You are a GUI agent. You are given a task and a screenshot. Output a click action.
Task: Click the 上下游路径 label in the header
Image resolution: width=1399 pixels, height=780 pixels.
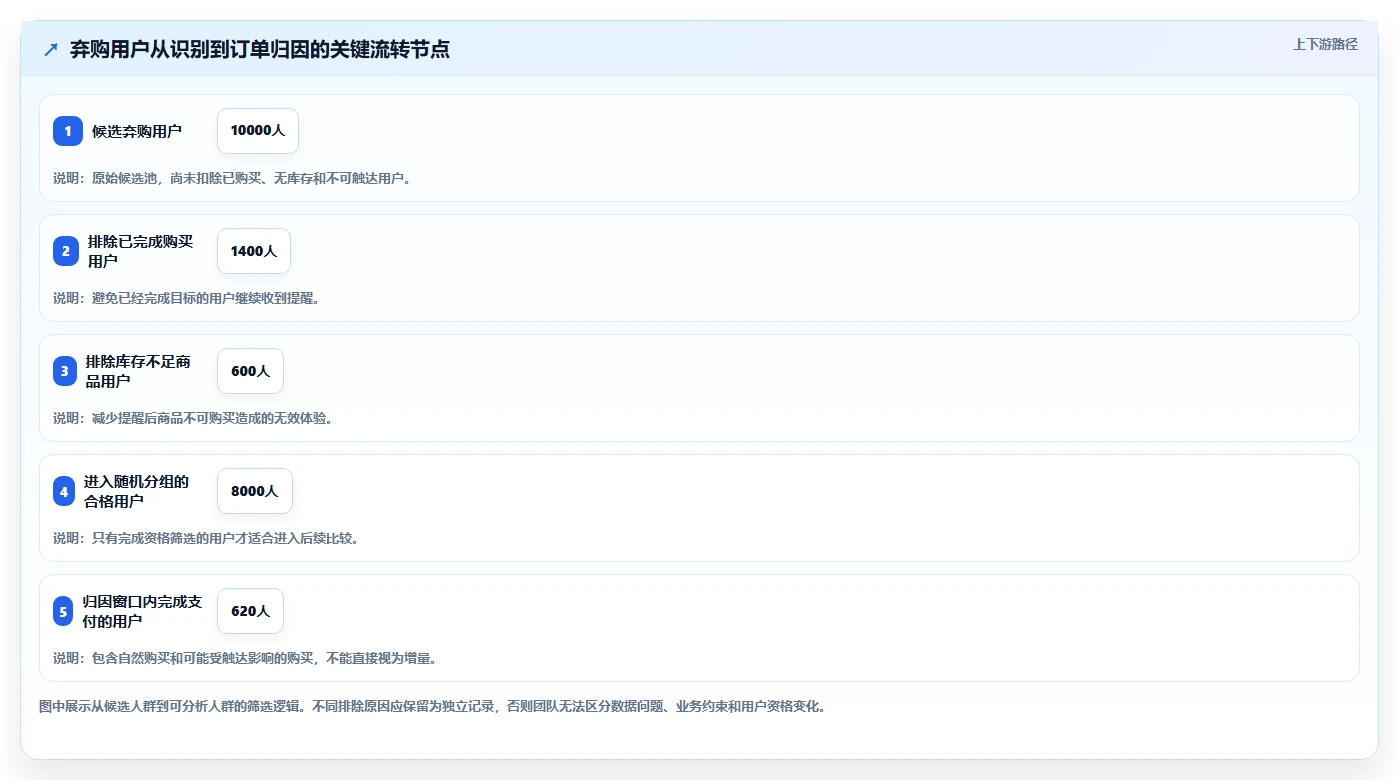1325,44
